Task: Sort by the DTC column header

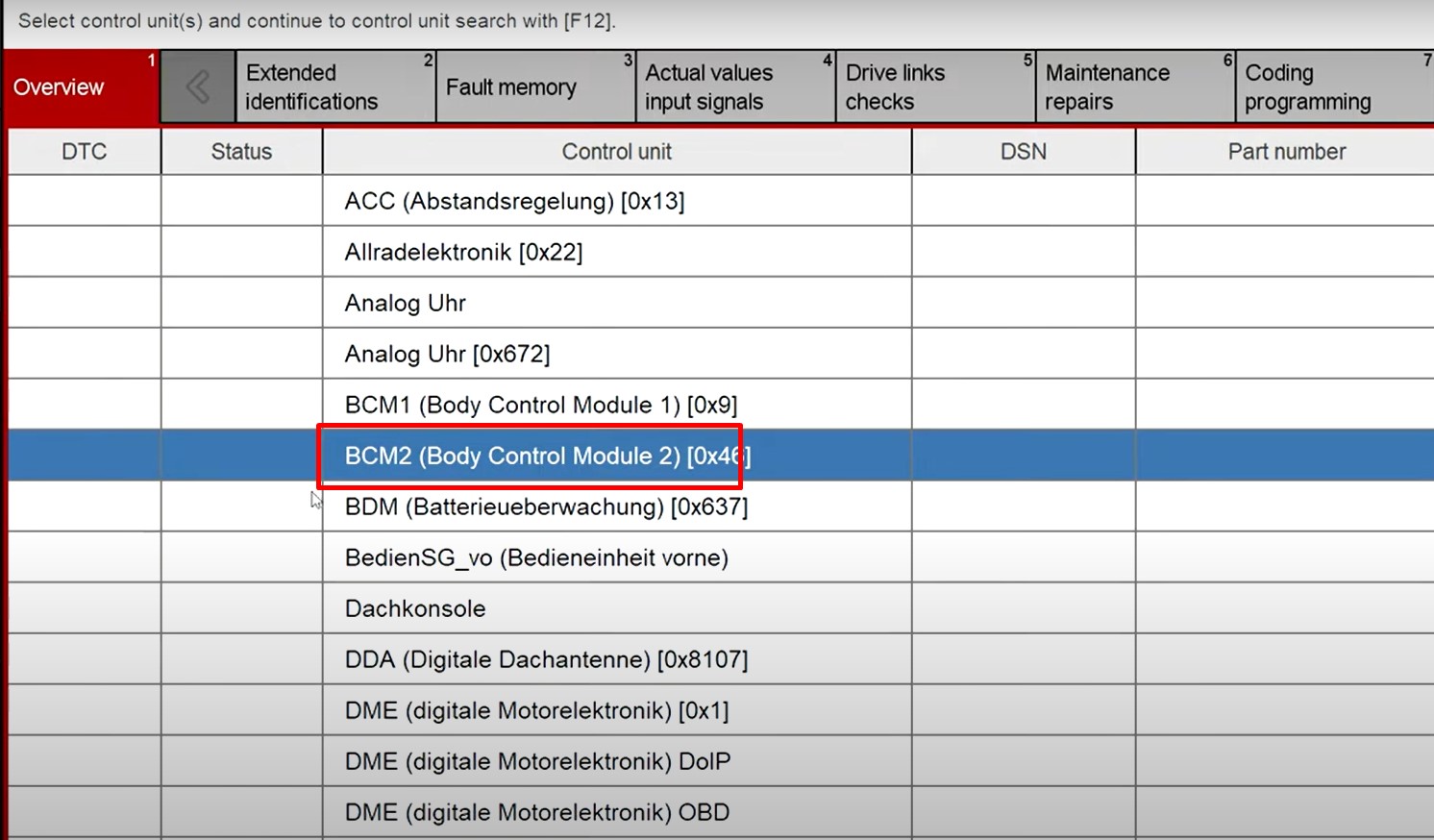Action: (x=85, y=152)
